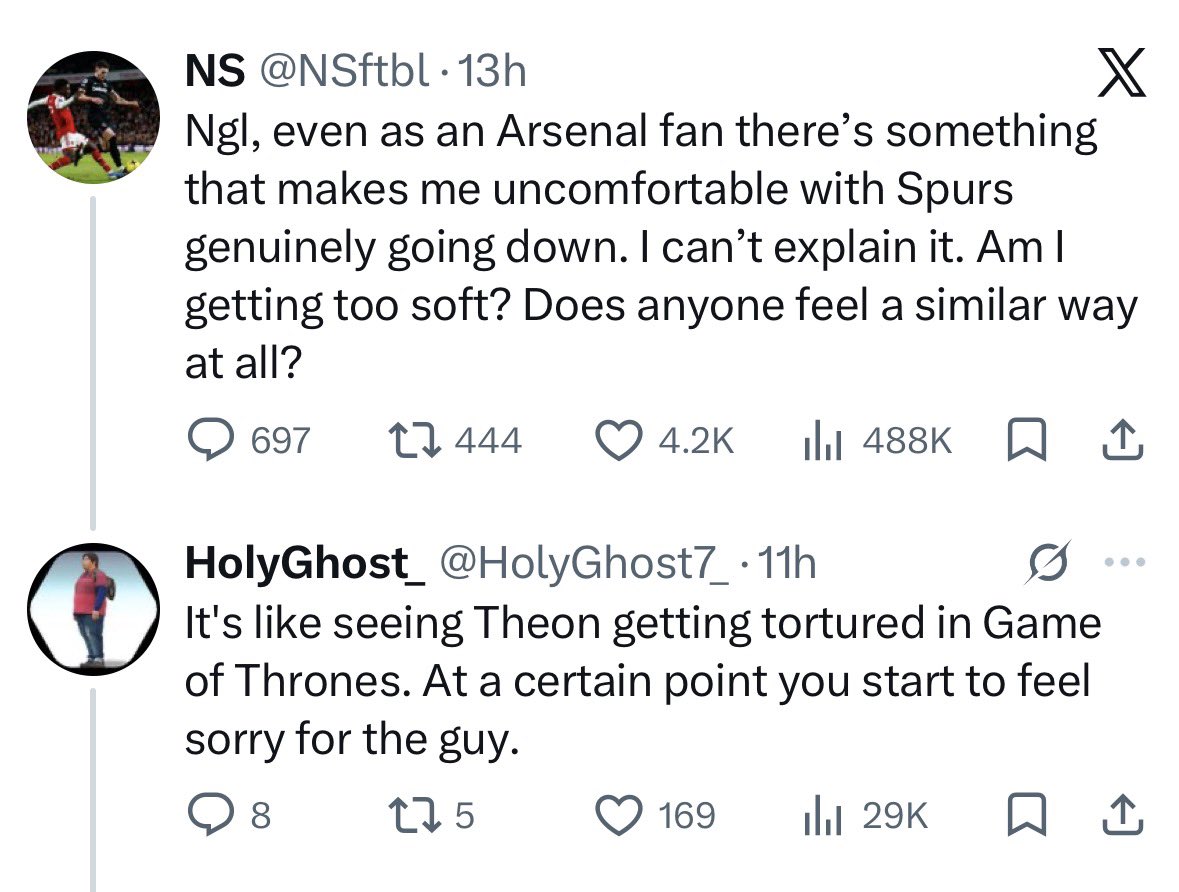
Task: Share the HolyGhost_ reply
Action: point(1124,816)
